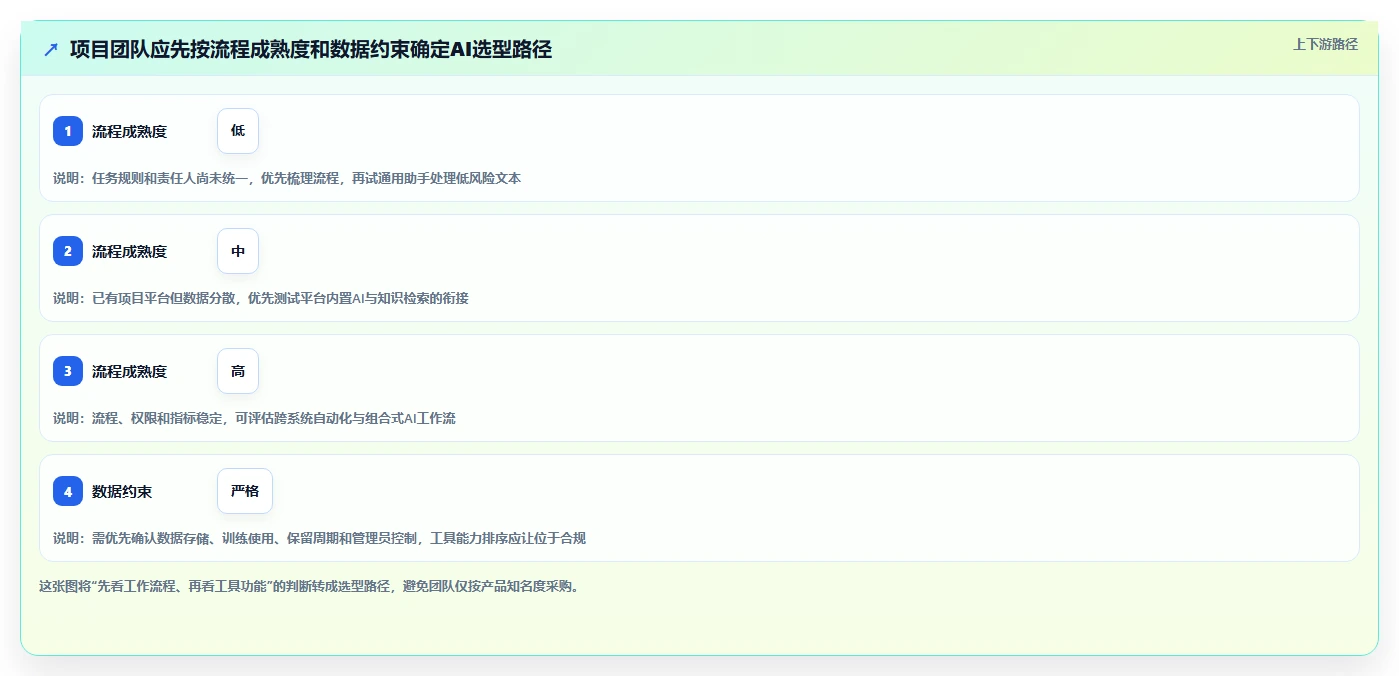
Task: Click description starting 需优先确认数据存储
Action: pos(319,538)
